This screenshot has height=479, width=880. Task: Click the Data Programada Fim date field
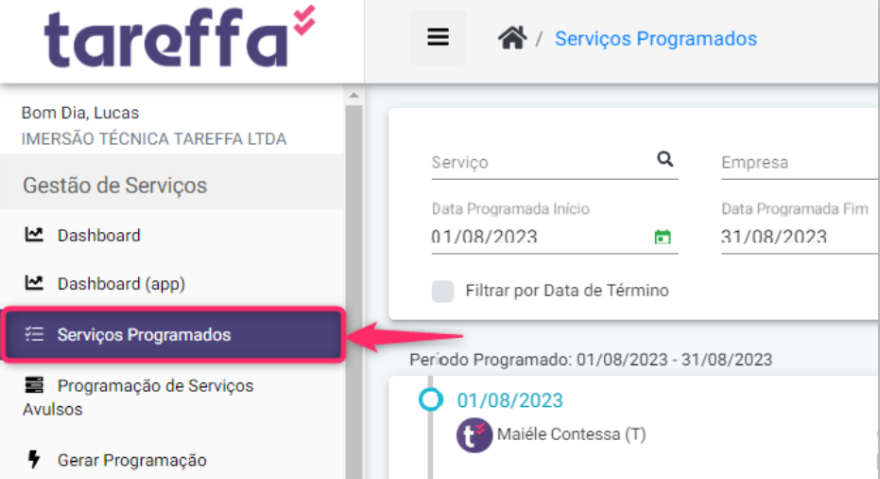(x=800, y=236)
